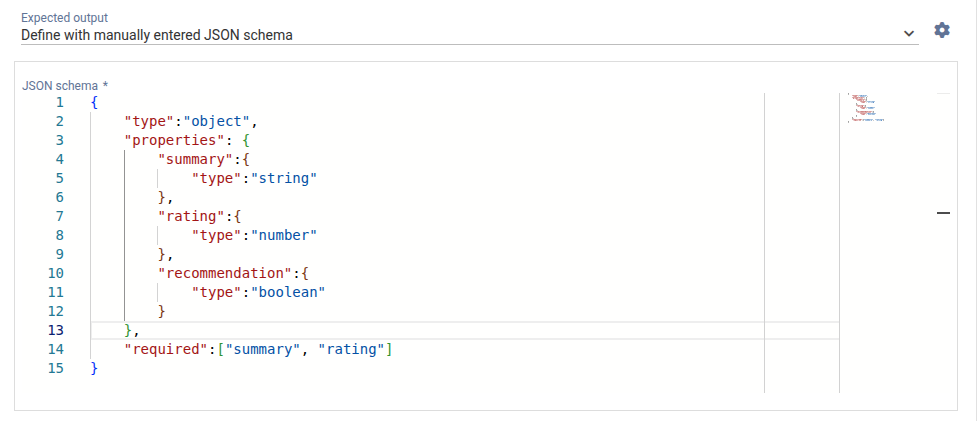Click the overview ruler marker on right edge
Screen dimensions: 977x421
click(x=943, y=213)
